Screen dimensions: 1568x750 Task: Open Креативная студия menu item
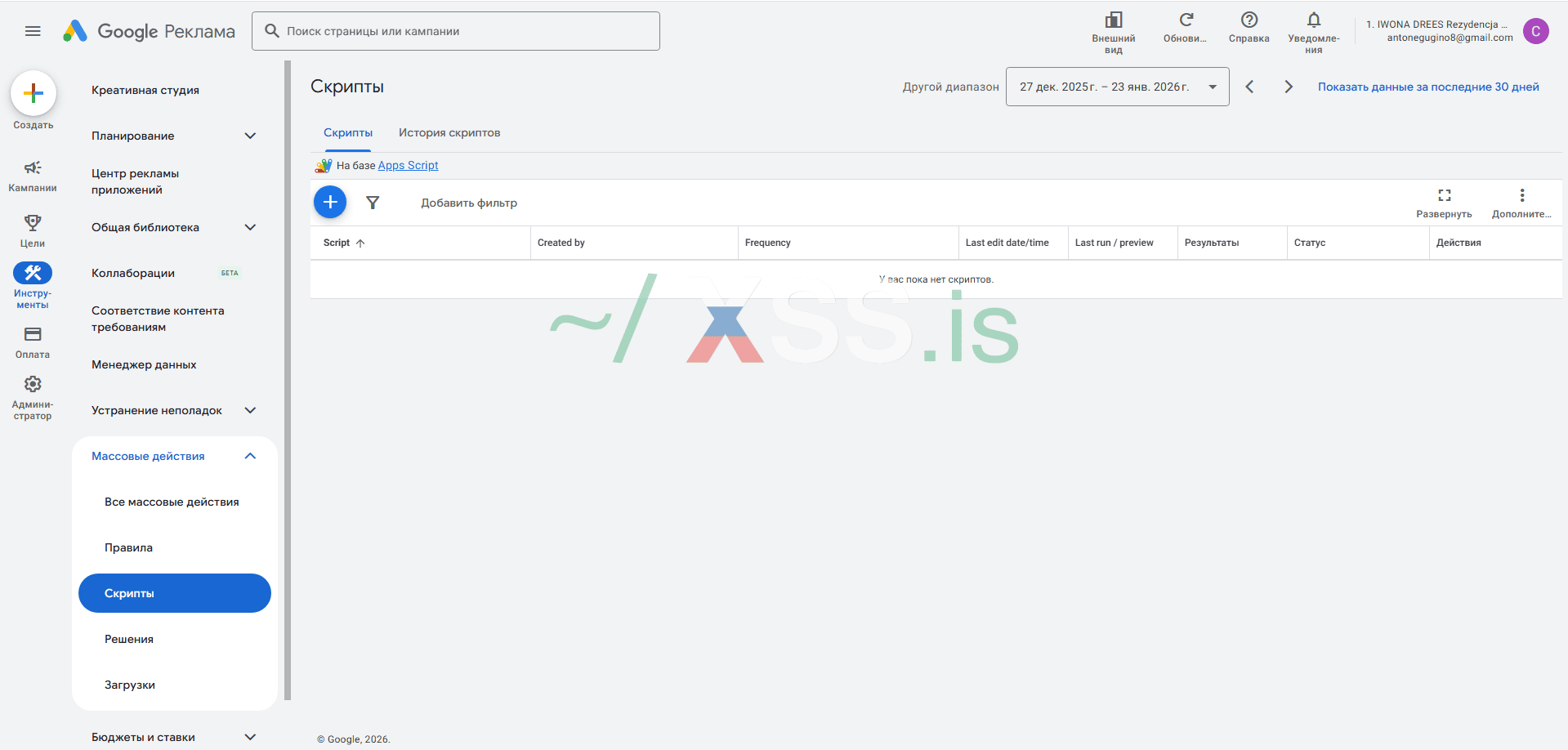point(145,90)
